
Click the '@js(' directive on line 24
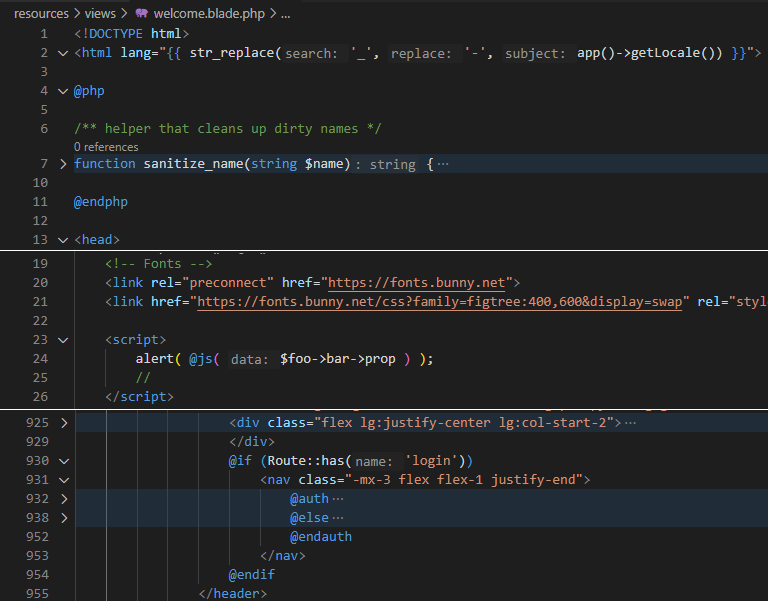(x=204, y=359)
